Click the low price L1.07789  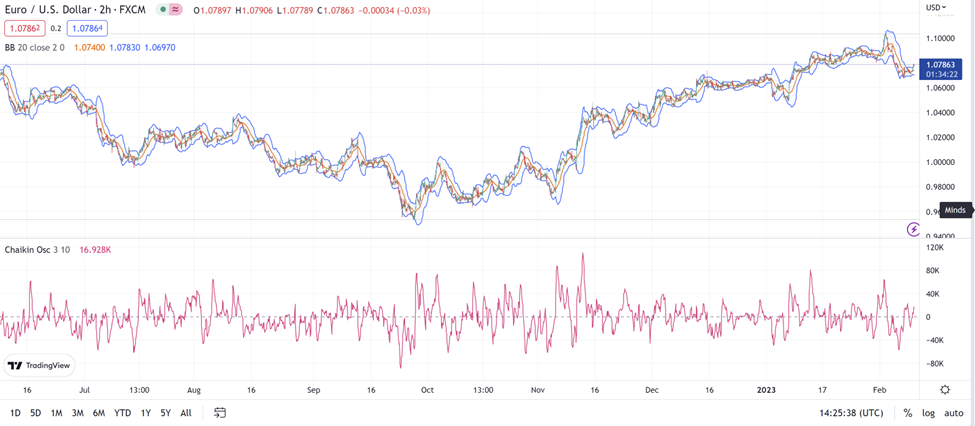(293, 11)
